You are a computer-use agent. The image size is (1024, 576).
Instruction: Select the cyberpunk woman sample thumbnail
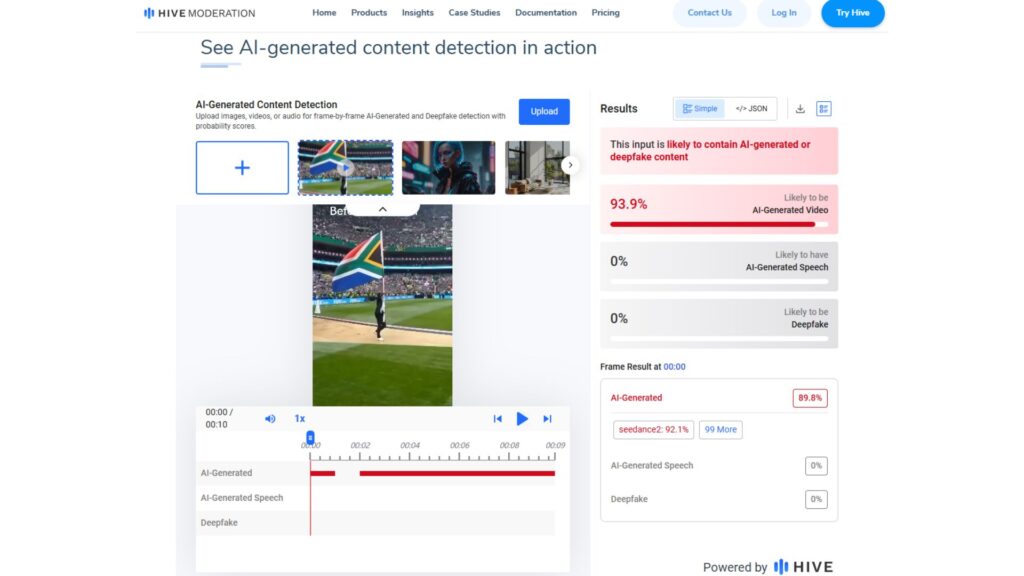pyautogui.click(x=449, y=168)
